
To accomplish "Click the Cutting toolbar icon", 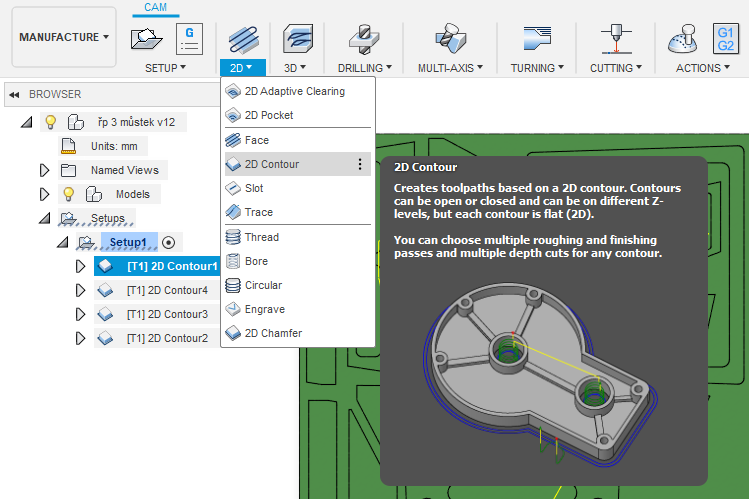I will 610,39.
